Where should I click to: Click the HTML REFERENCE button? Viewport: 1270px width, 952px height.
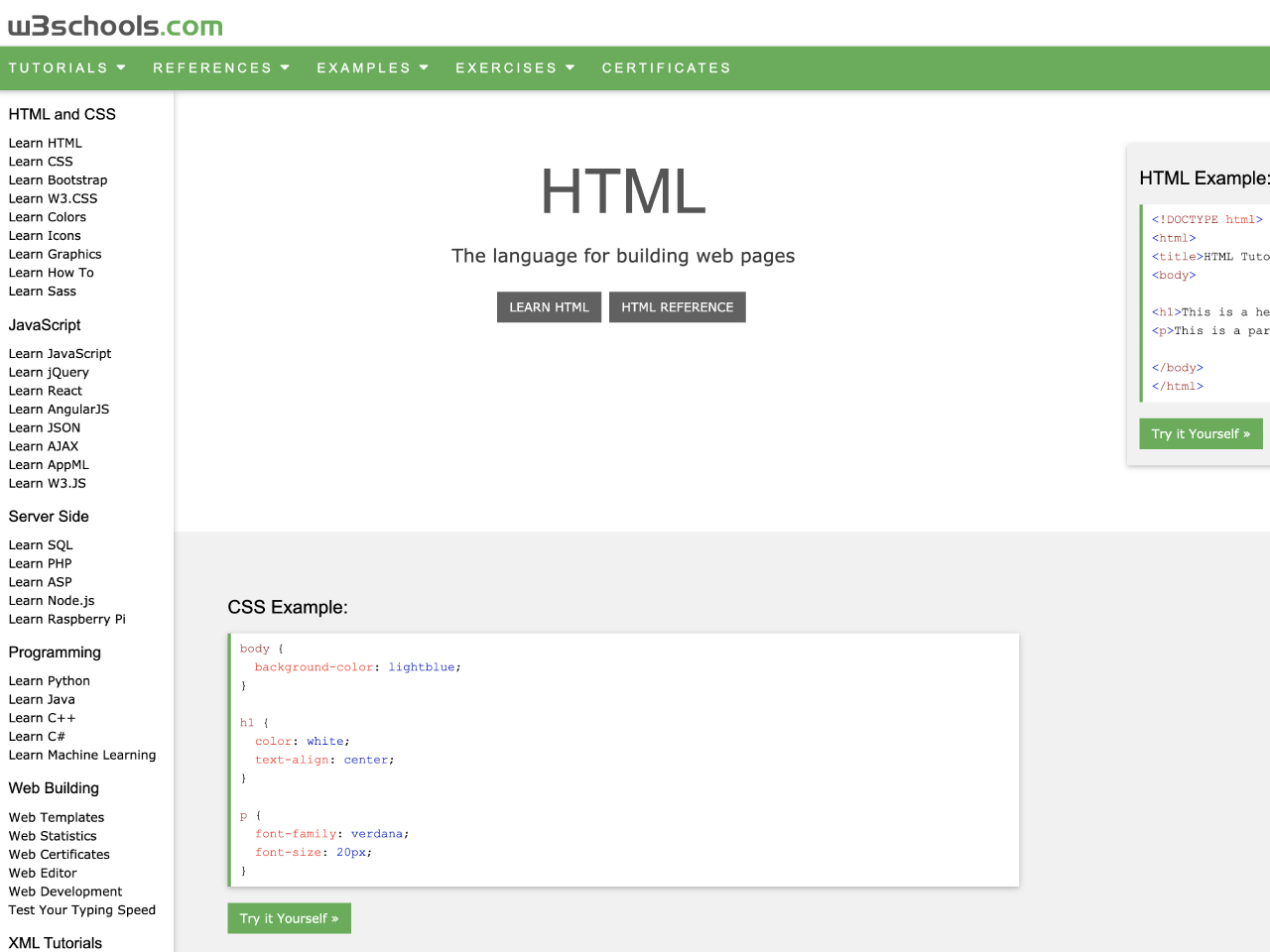678,307
